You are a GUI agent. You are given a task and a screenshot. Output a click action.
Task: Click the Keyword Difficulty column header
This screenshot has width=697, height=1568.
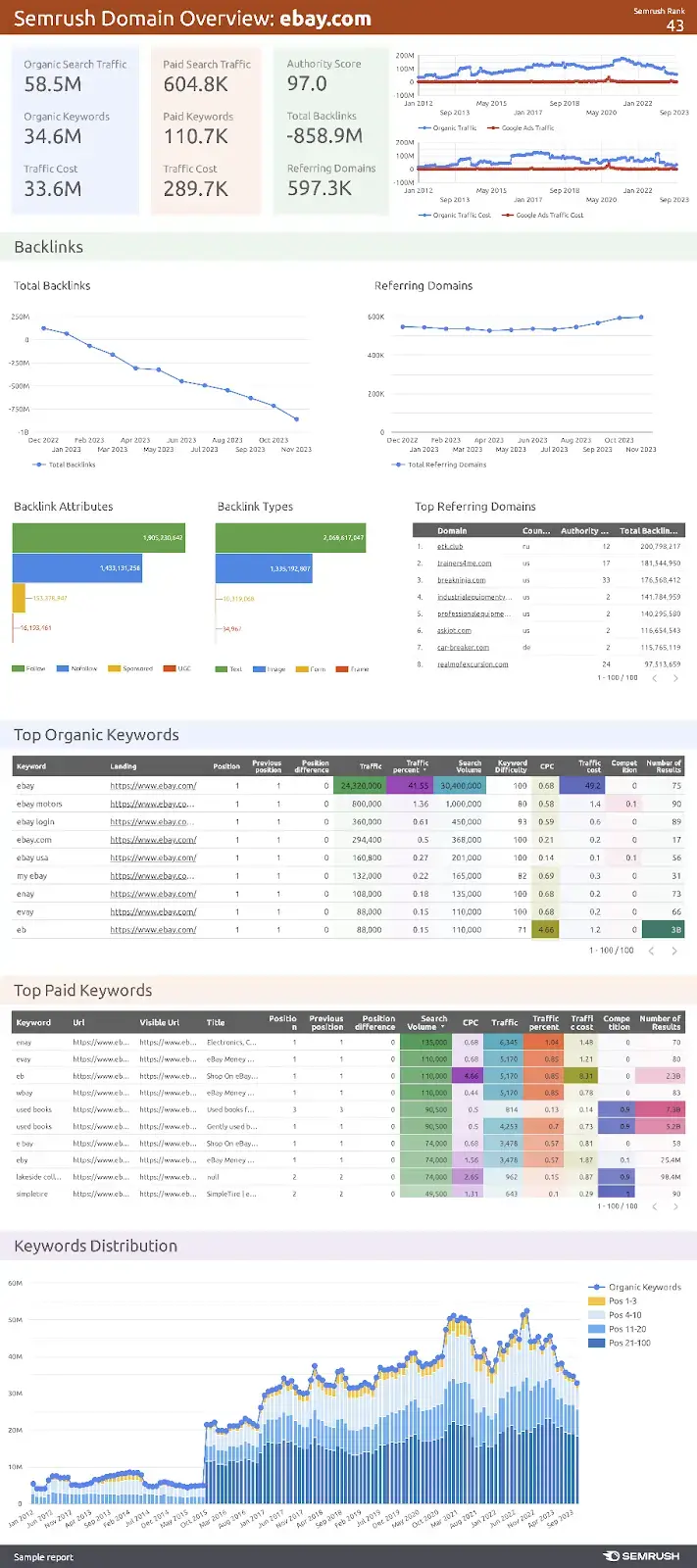(x=512, y=766)
